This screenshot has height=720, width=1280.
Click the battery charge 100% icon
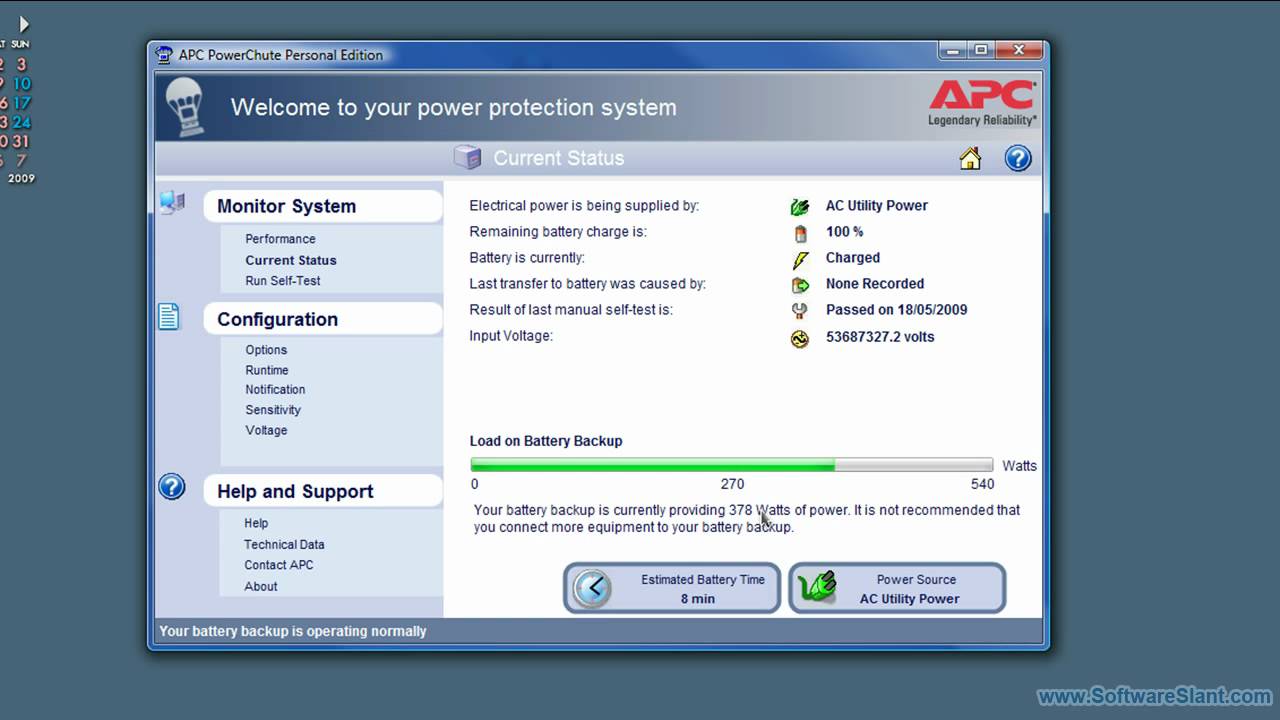tap(800, 233)
